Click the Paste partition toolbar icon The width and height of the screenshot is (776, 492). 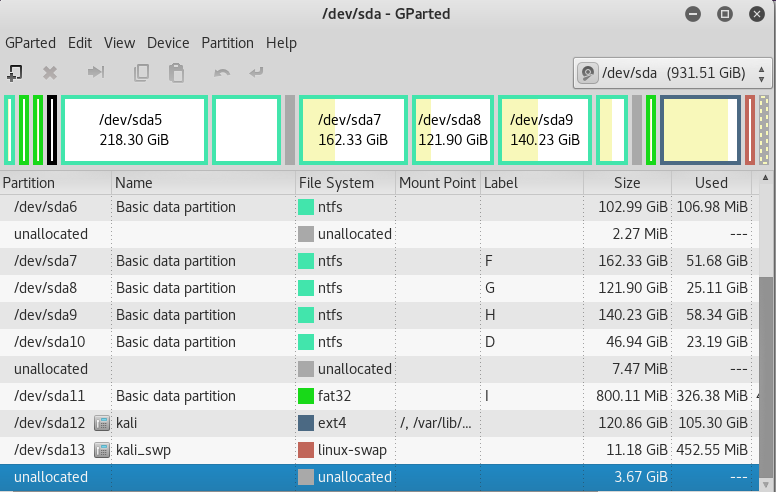[x=176, y=73]
